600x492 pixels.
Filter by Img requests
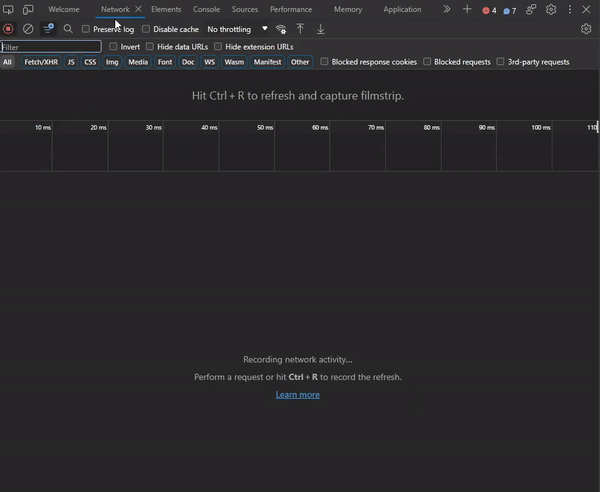click(x=112, y=62)
